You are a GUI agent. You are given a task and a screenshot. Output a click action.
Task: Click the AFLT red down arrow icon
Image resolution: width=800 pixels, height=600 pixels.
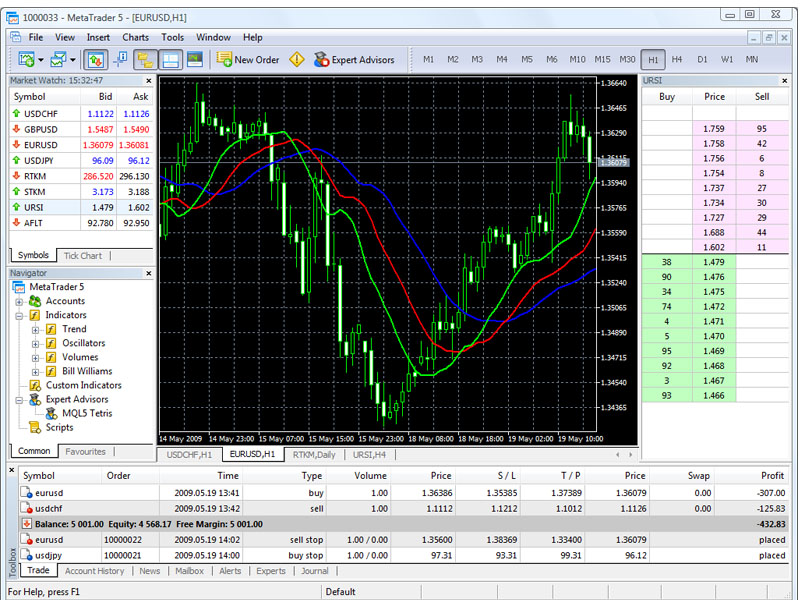pyautogui.click(x=16, y=222)
